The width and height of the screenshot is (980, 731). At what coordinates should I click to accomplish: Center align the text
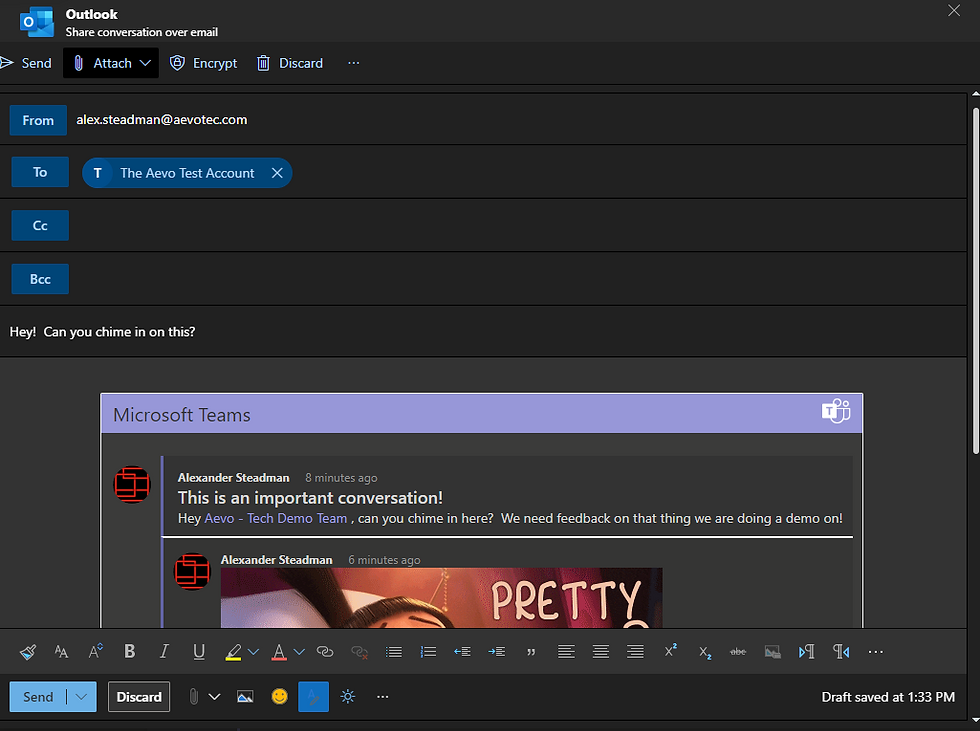coord(601,652)
